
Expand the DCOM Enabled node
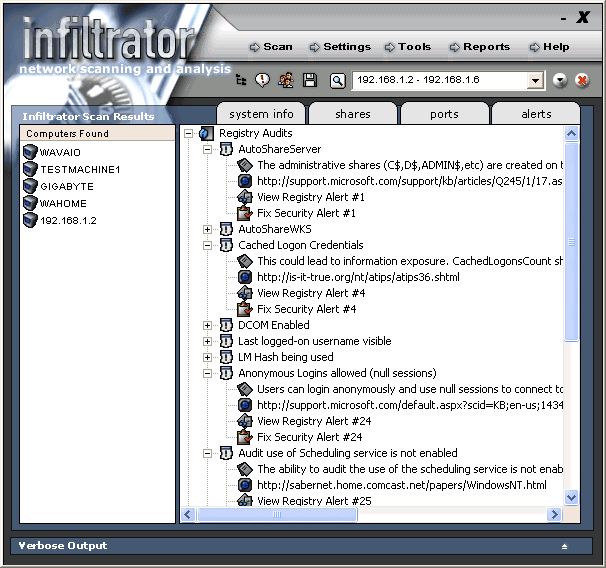click(x=208, y=325)
